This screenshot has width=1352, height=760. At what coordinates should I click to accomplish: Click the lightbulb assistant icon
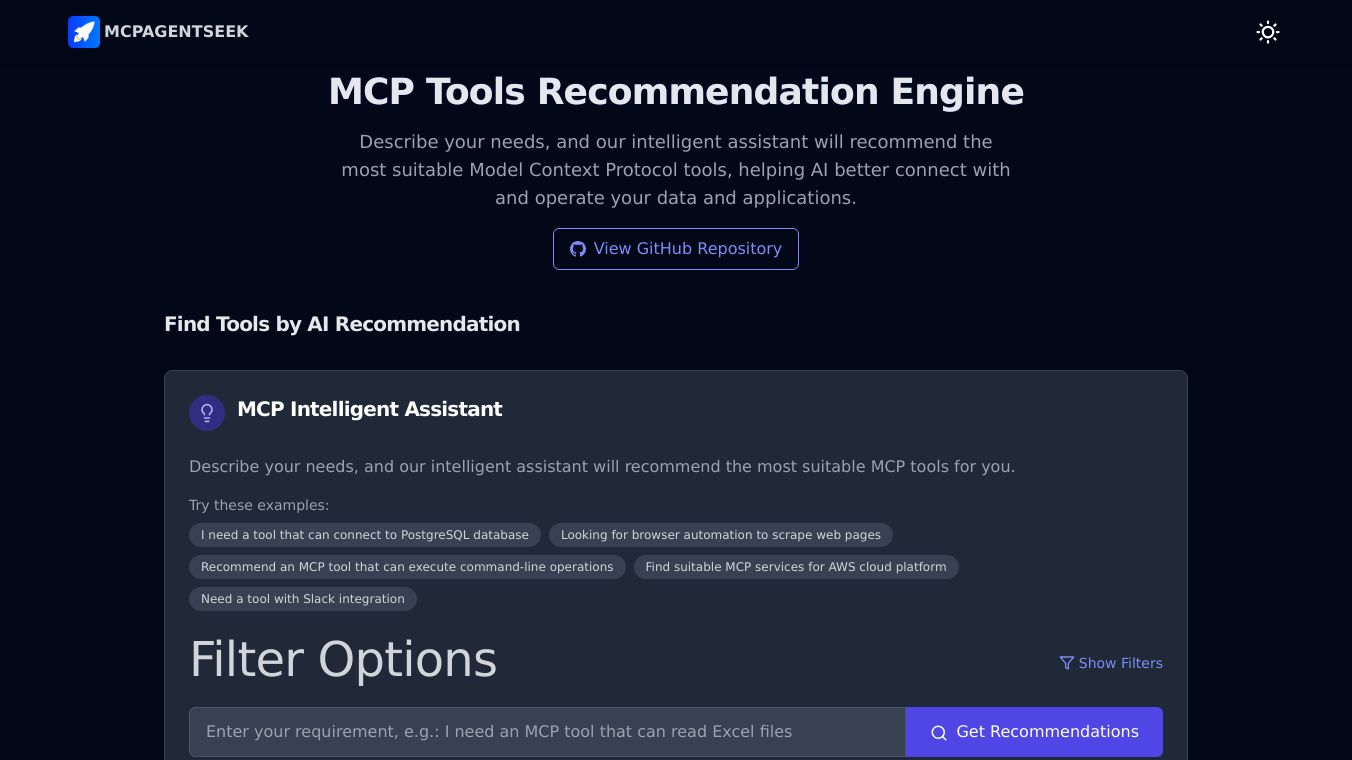click(x=207, y=413)
